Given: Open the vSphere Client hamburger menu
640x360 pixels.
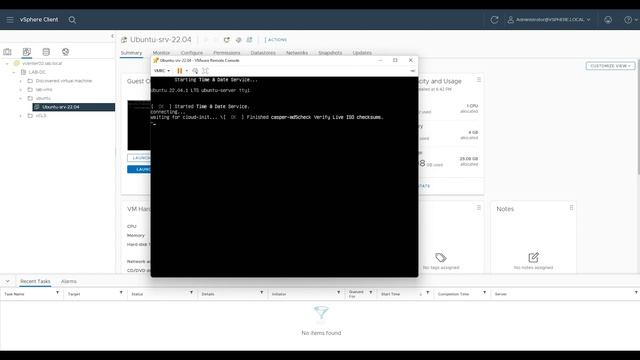Looking at the screenshot, I should click(10, 20).
